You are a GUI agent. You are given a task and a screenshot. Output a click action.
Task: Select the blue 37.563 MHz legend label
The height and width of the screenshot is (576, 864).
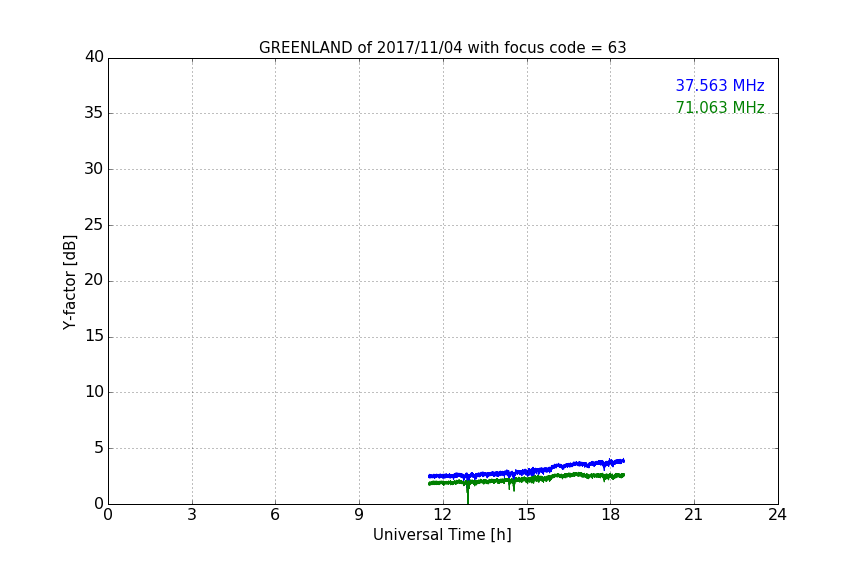(720, 86)
